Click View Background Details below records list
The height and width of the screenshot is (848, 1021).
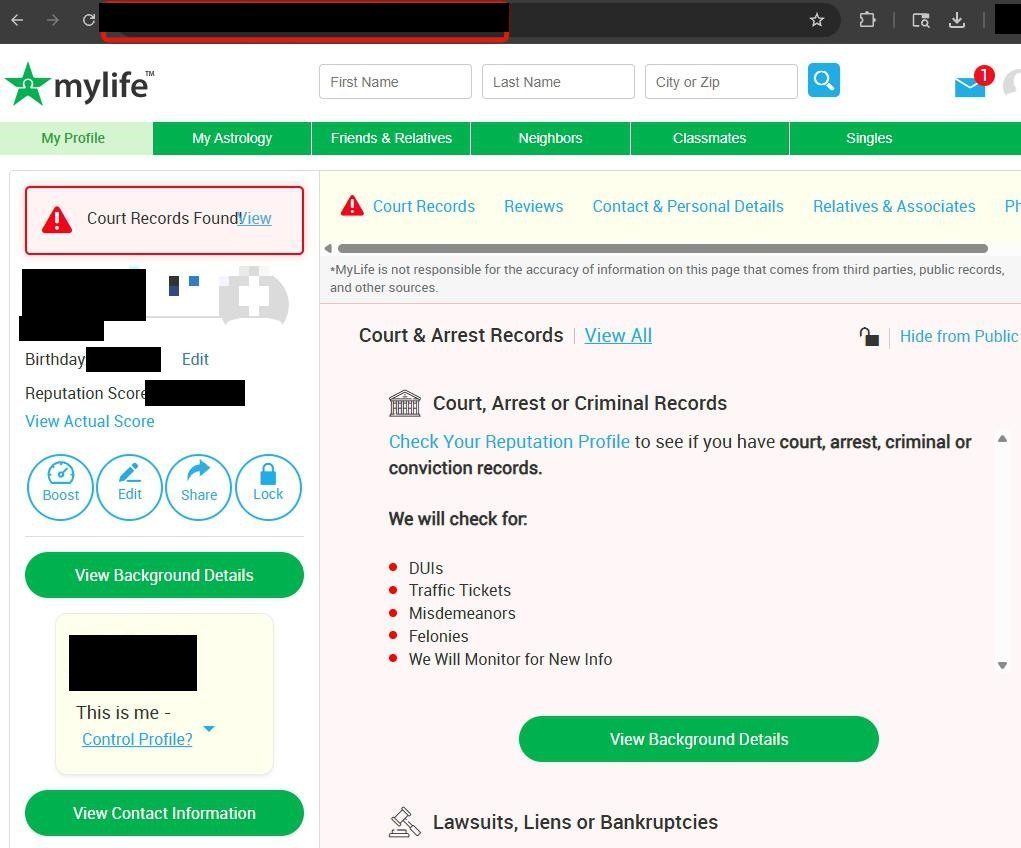[699, 739]
